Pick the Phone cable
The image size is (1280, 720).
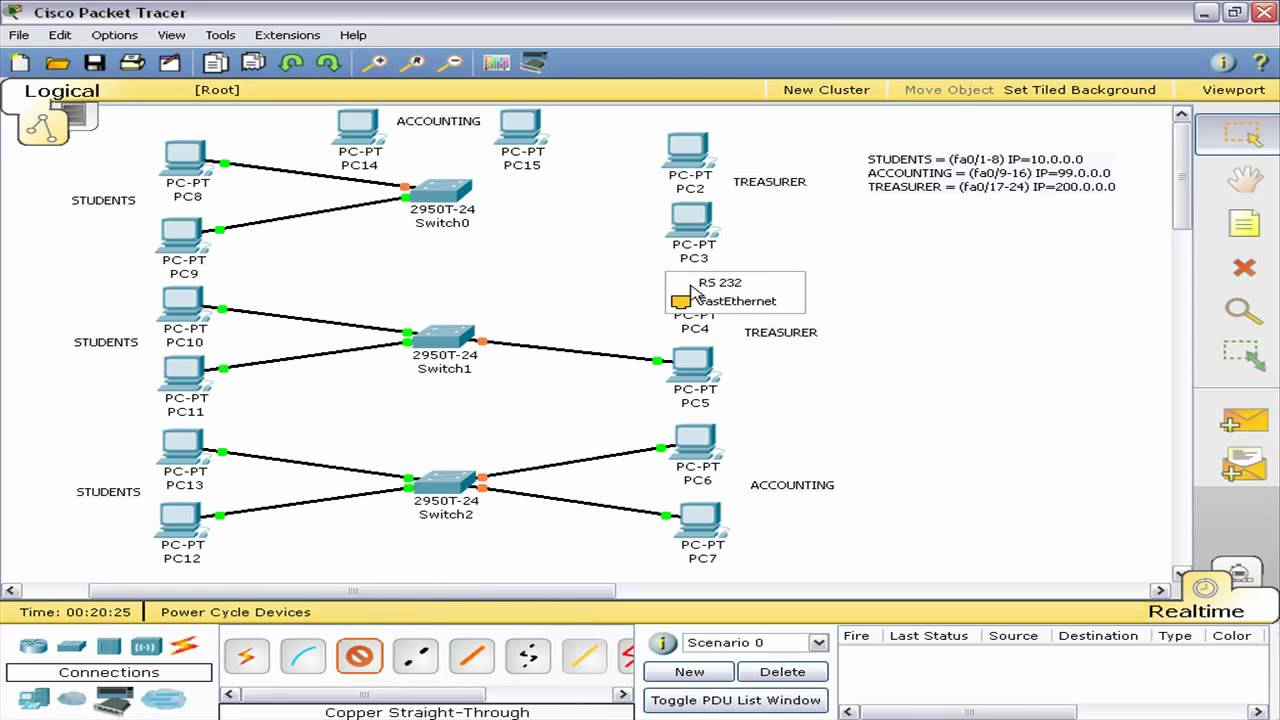click(x=528, y=657)
